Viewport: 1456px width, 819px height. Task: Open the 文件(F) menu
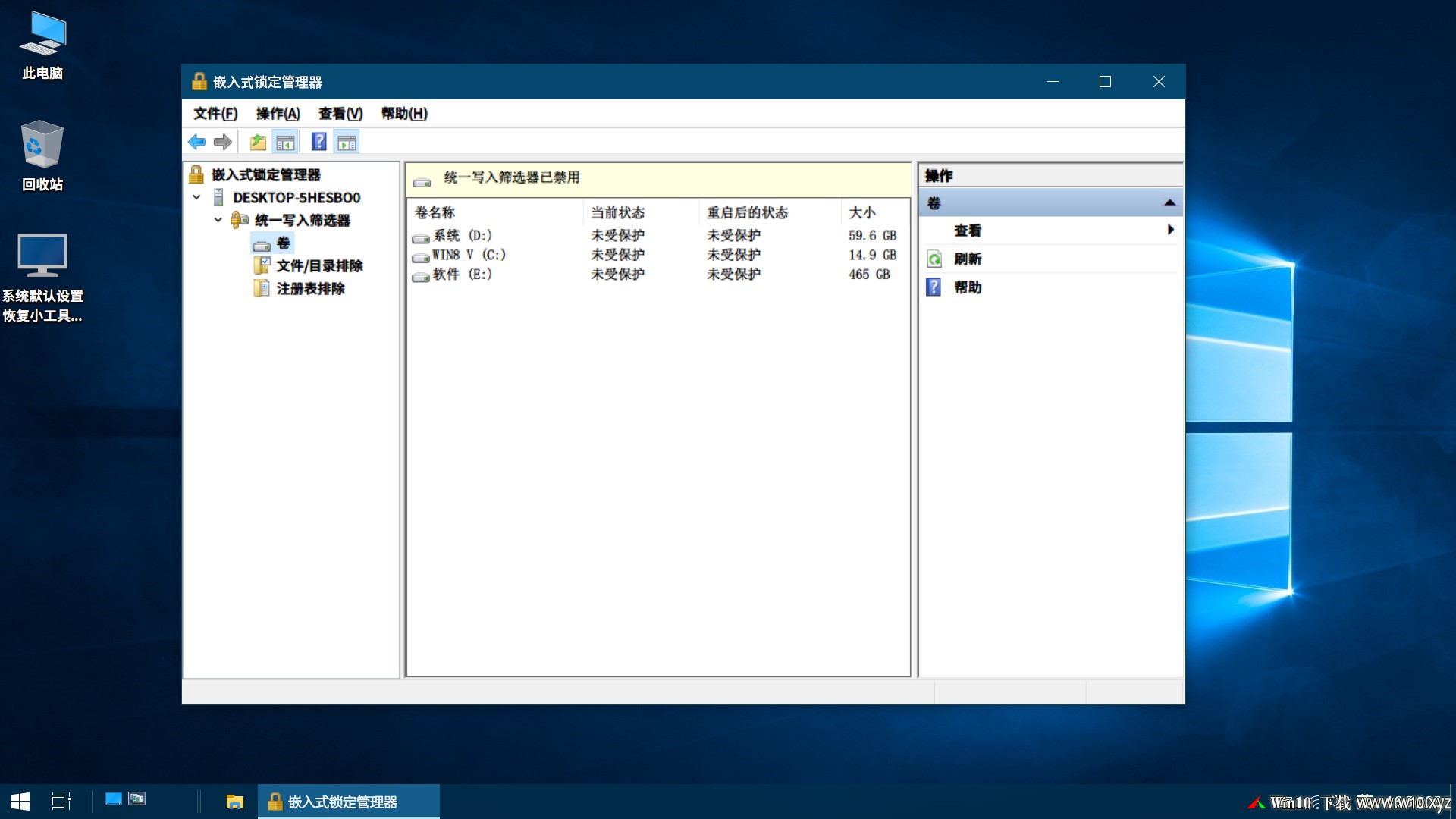[x=215, y=114]
